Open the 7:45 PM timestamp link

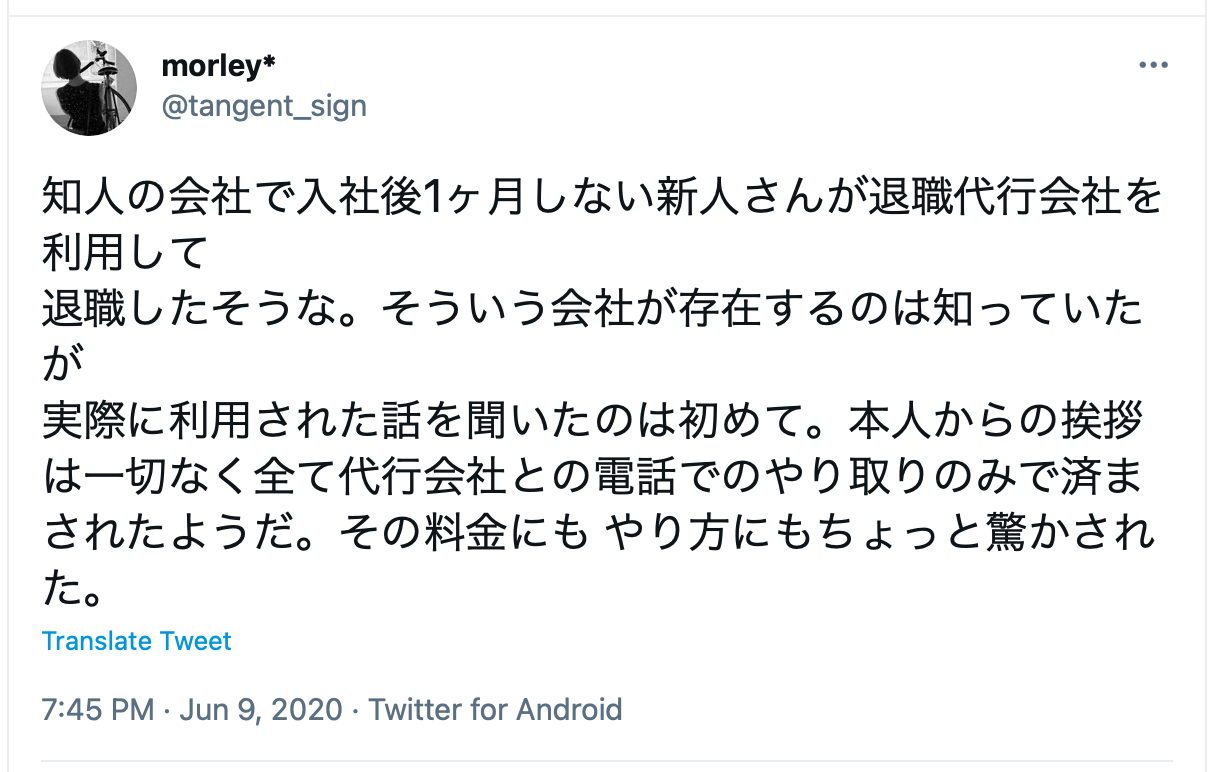tap(98, 710)
